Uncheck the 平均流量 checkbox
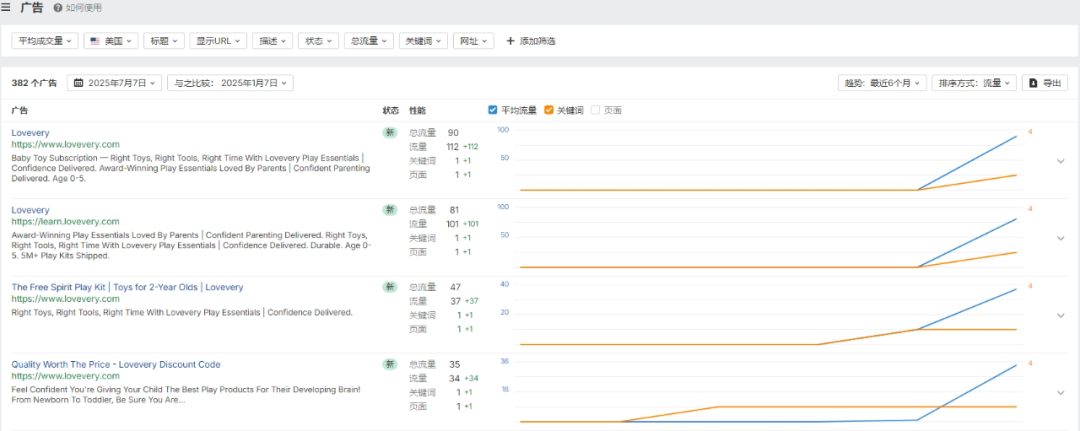 click(x=493, y=110)
